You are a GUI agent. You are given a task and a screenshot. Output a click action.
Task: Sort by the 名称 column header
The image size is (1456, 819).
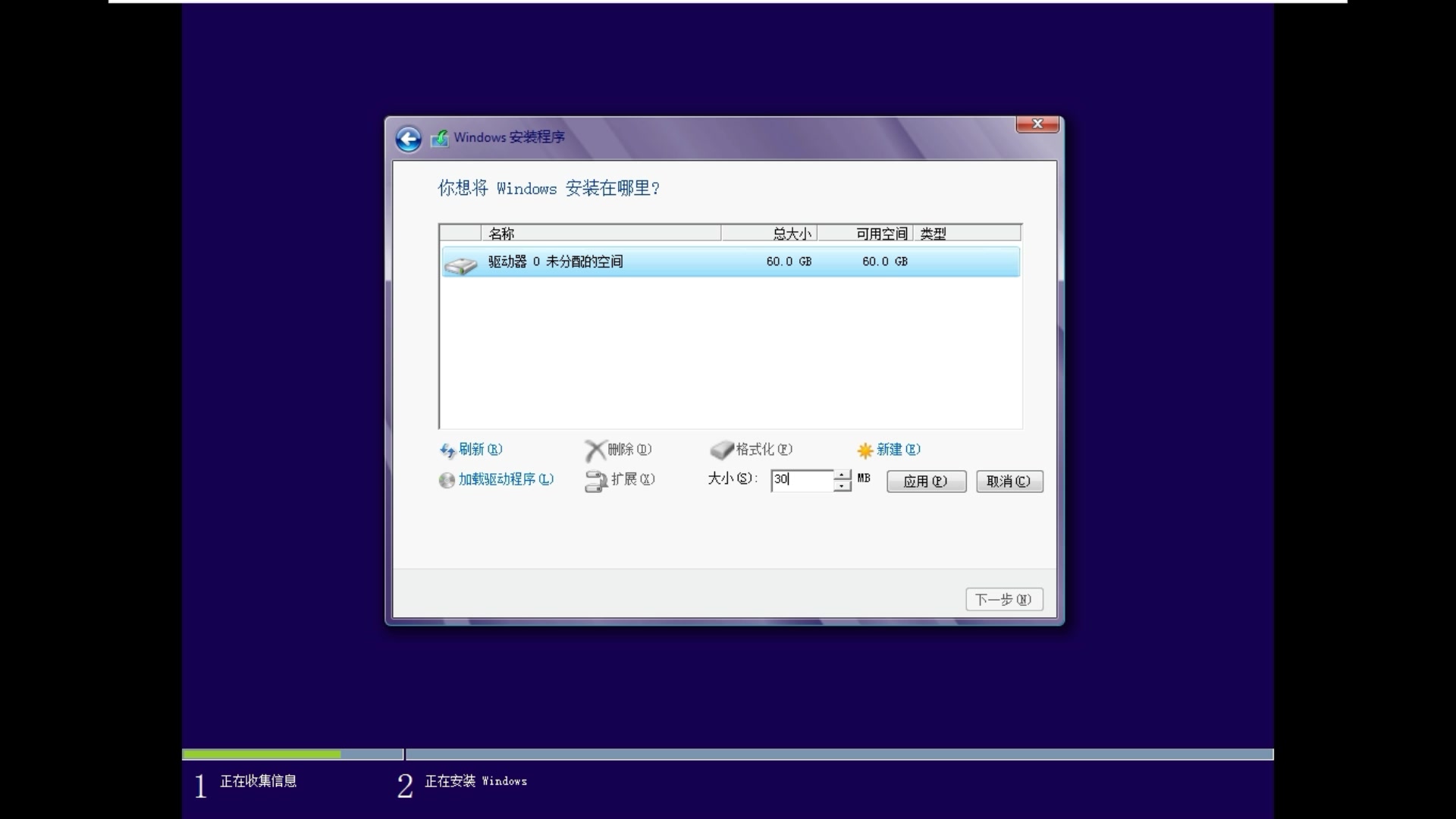click(601, 234)
